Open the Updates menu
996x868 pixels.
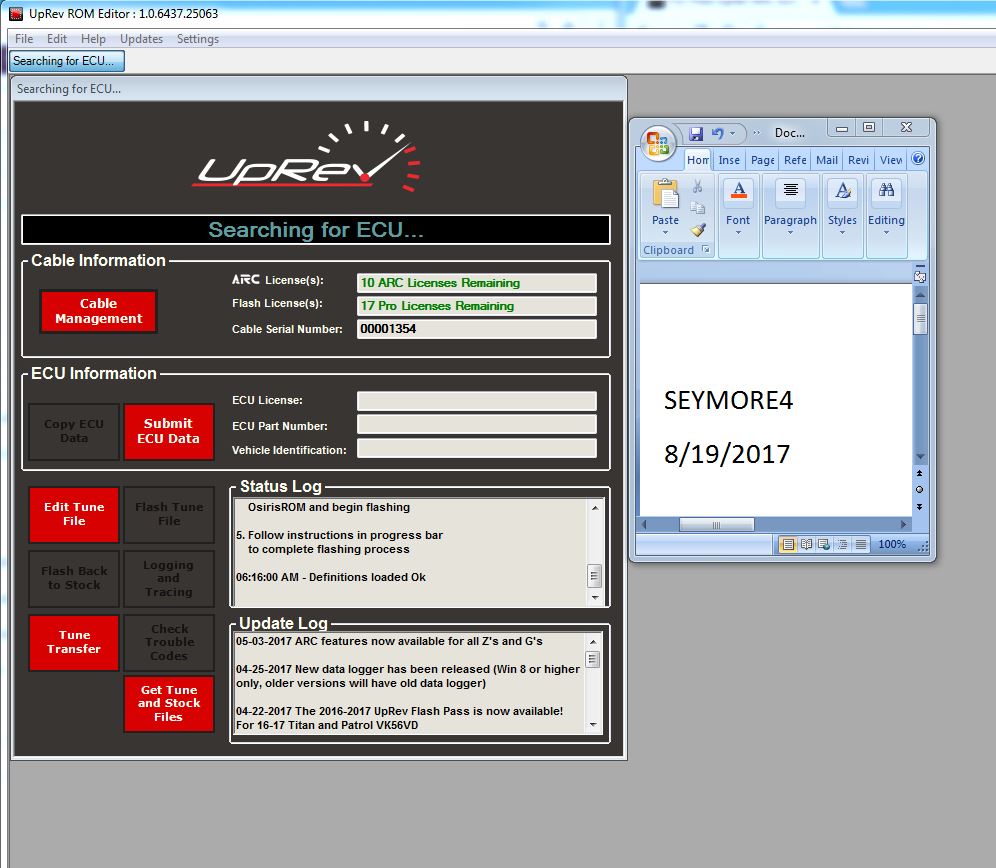[141, 39]
